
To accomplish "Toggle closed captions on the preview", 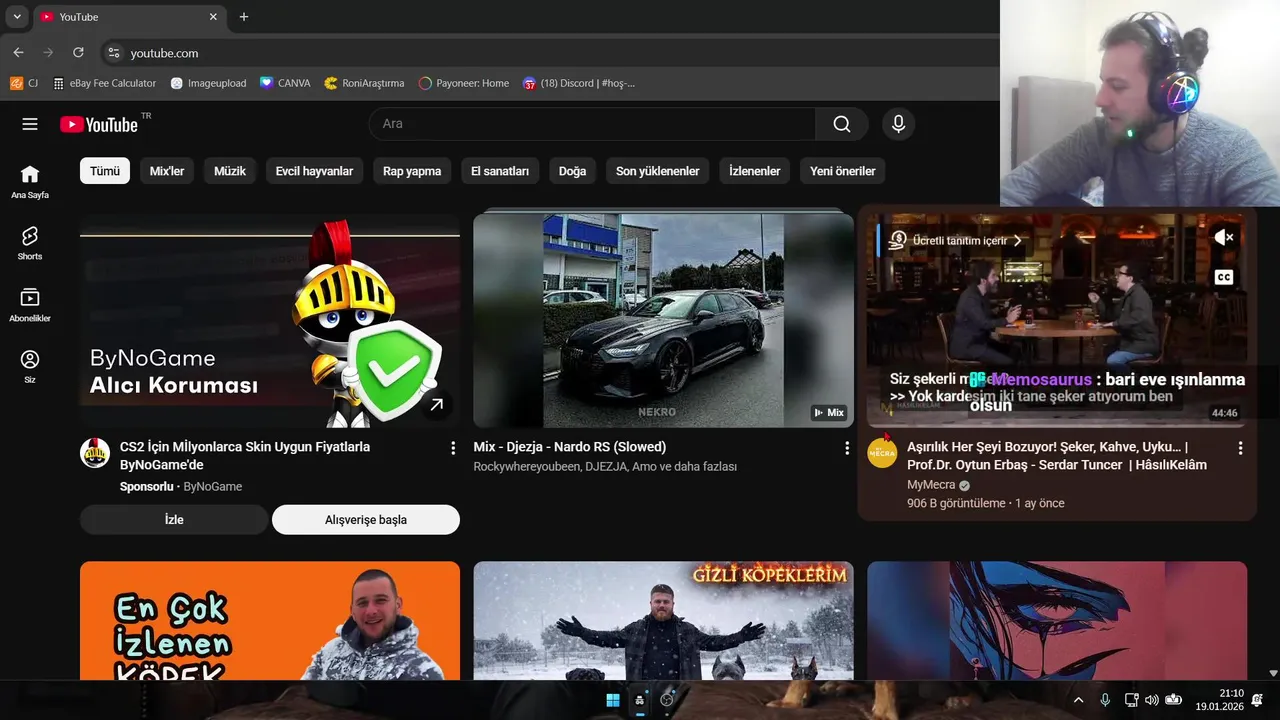I will tap(1224, 277).
